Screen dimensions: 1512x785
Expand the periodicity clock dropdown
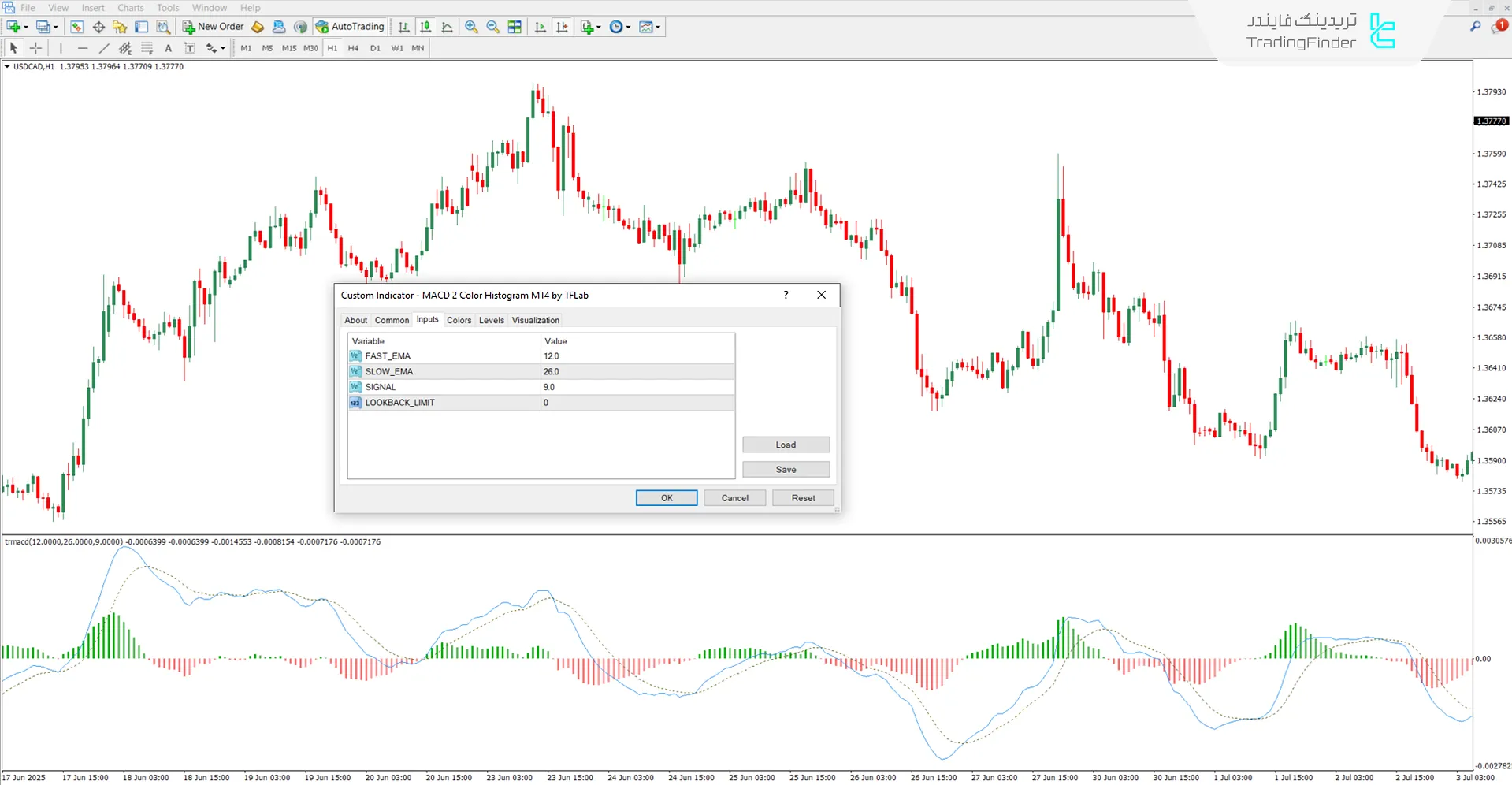(628, 27)
